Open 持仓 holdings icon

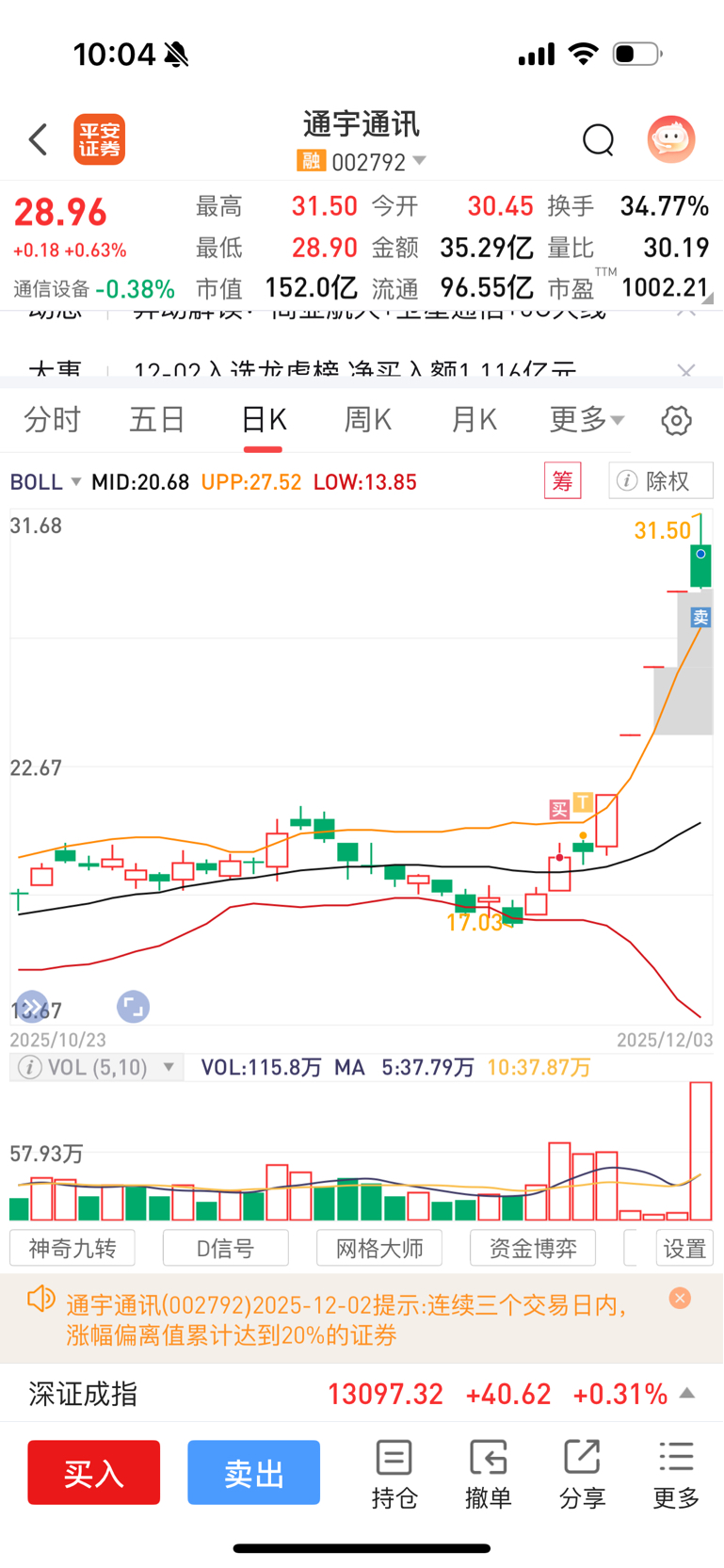click(394, 1475)
